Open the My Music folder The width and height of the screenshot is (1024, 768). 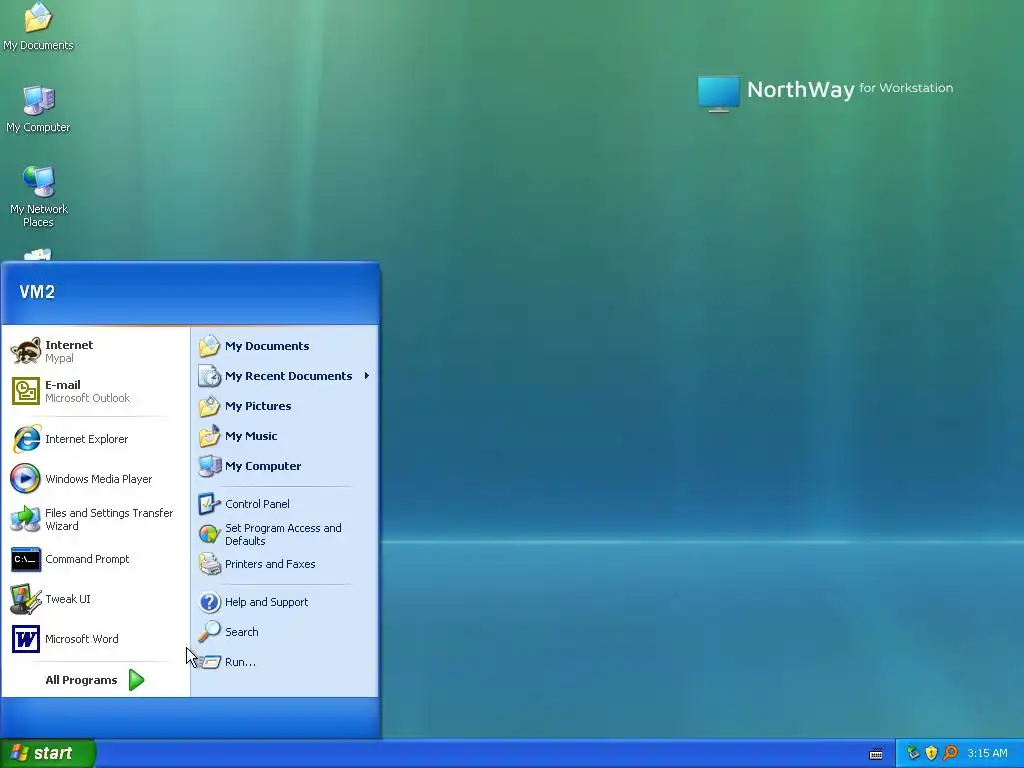click(x=284, y=436)
